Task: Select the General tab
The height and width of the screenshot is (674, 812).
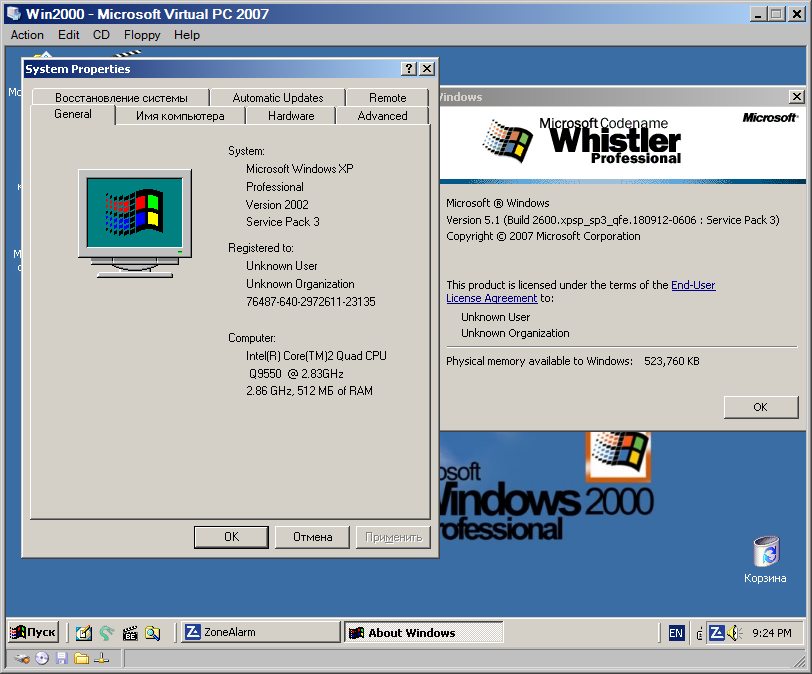Action: pyautogui.click(x=72, y=114)
